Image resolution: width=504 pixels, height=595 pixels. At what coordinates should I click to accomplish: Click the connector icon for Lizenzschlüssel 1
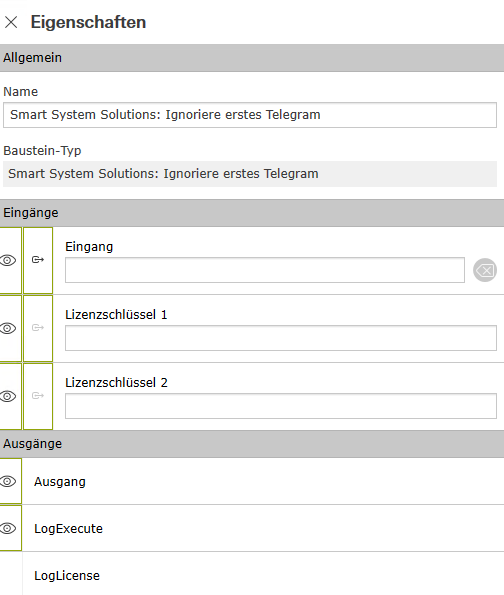pyautogui.click(x=38, y=328)
